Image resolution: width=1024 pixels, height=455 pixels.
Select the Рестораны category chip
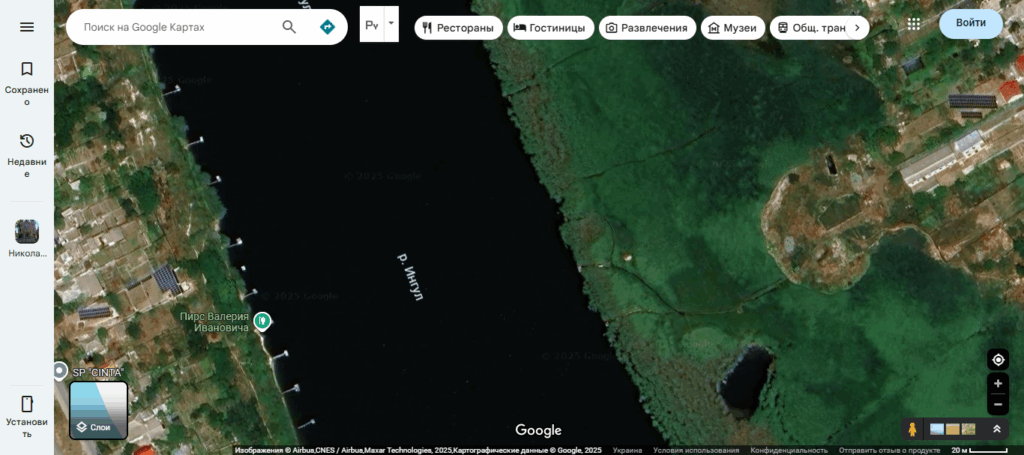[x=458, y=28]
